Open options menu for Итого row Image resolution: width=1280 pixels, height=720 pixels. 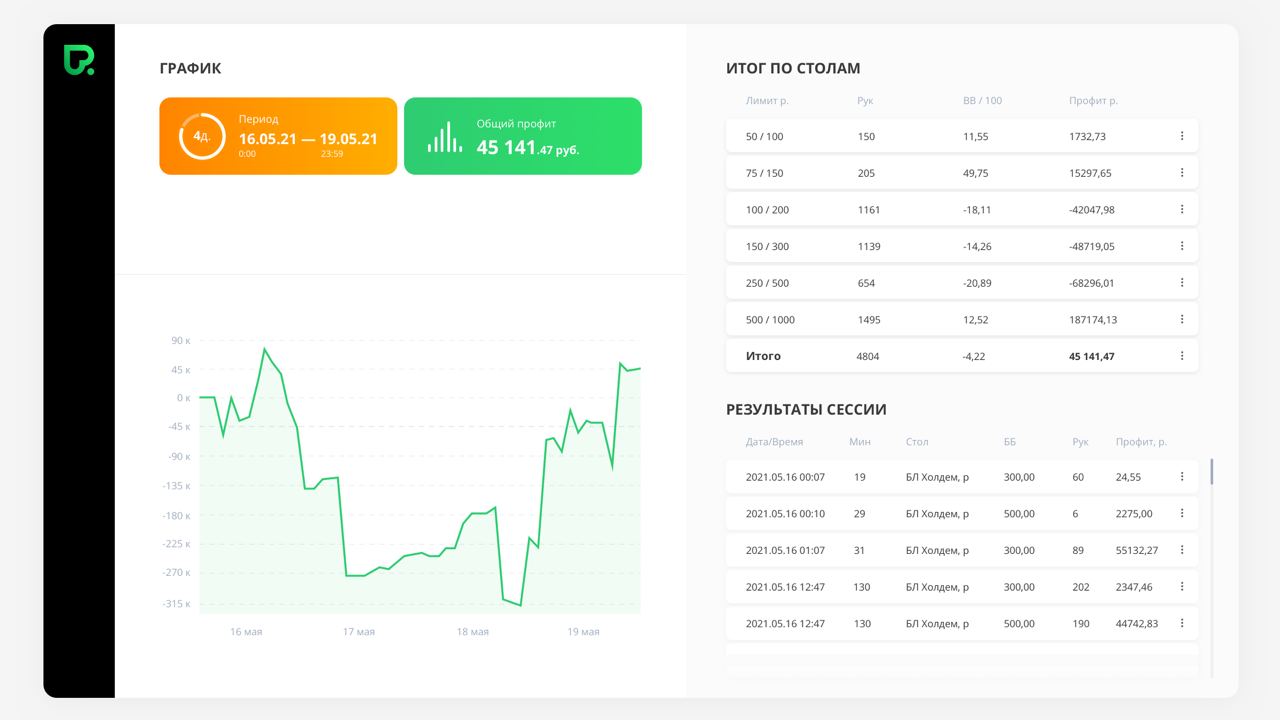(x=1182, y=356)
